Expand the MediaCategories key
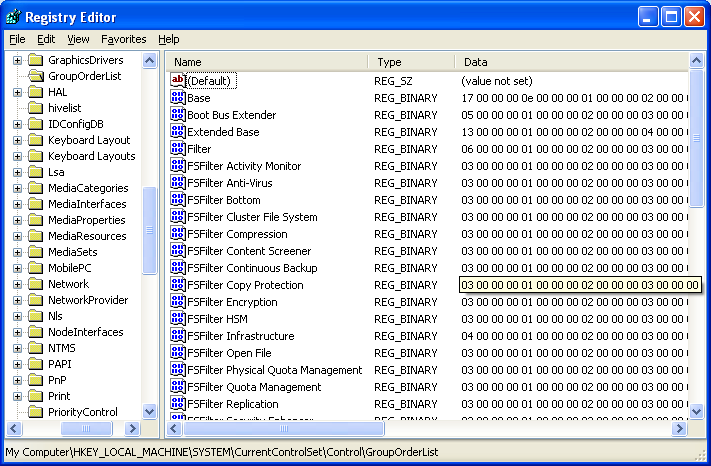711x466 pixels. tap(17, 188)
